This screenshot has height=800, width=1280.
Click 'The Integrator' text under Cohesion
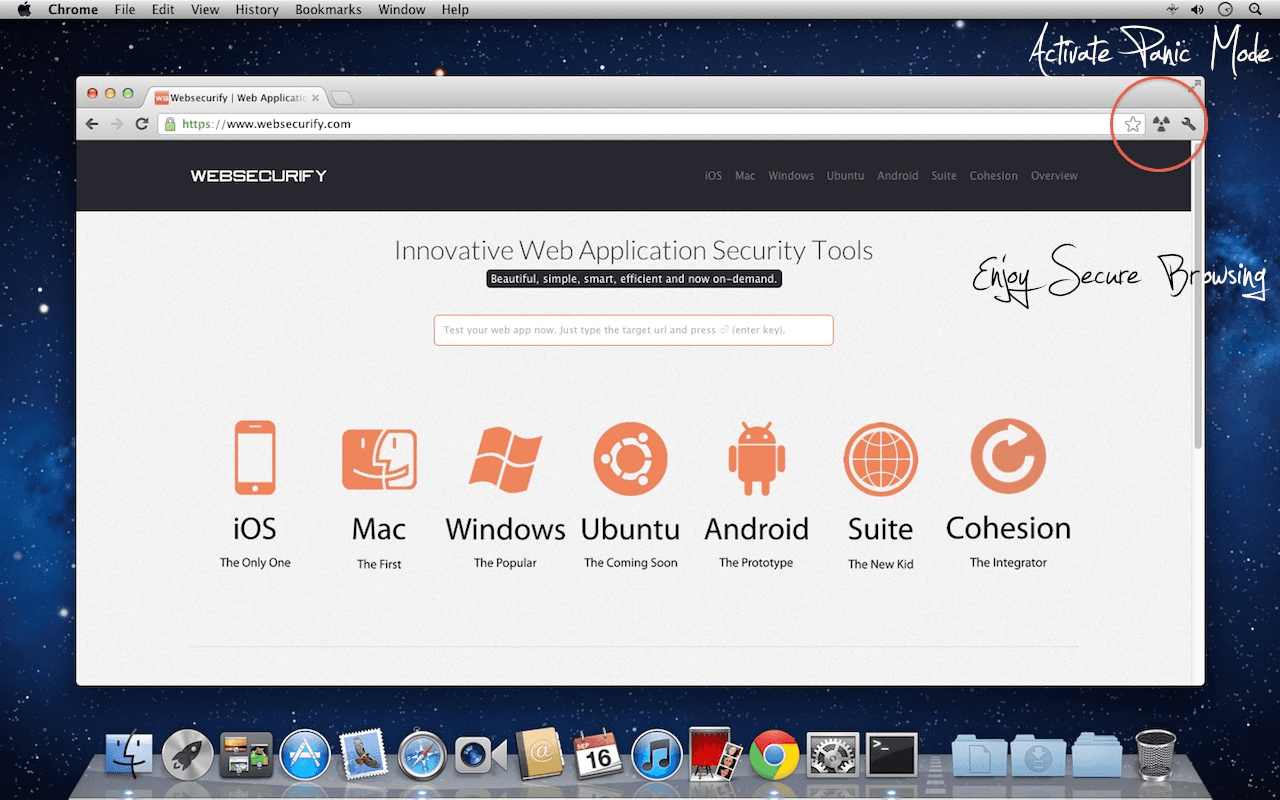point(1008,563)
